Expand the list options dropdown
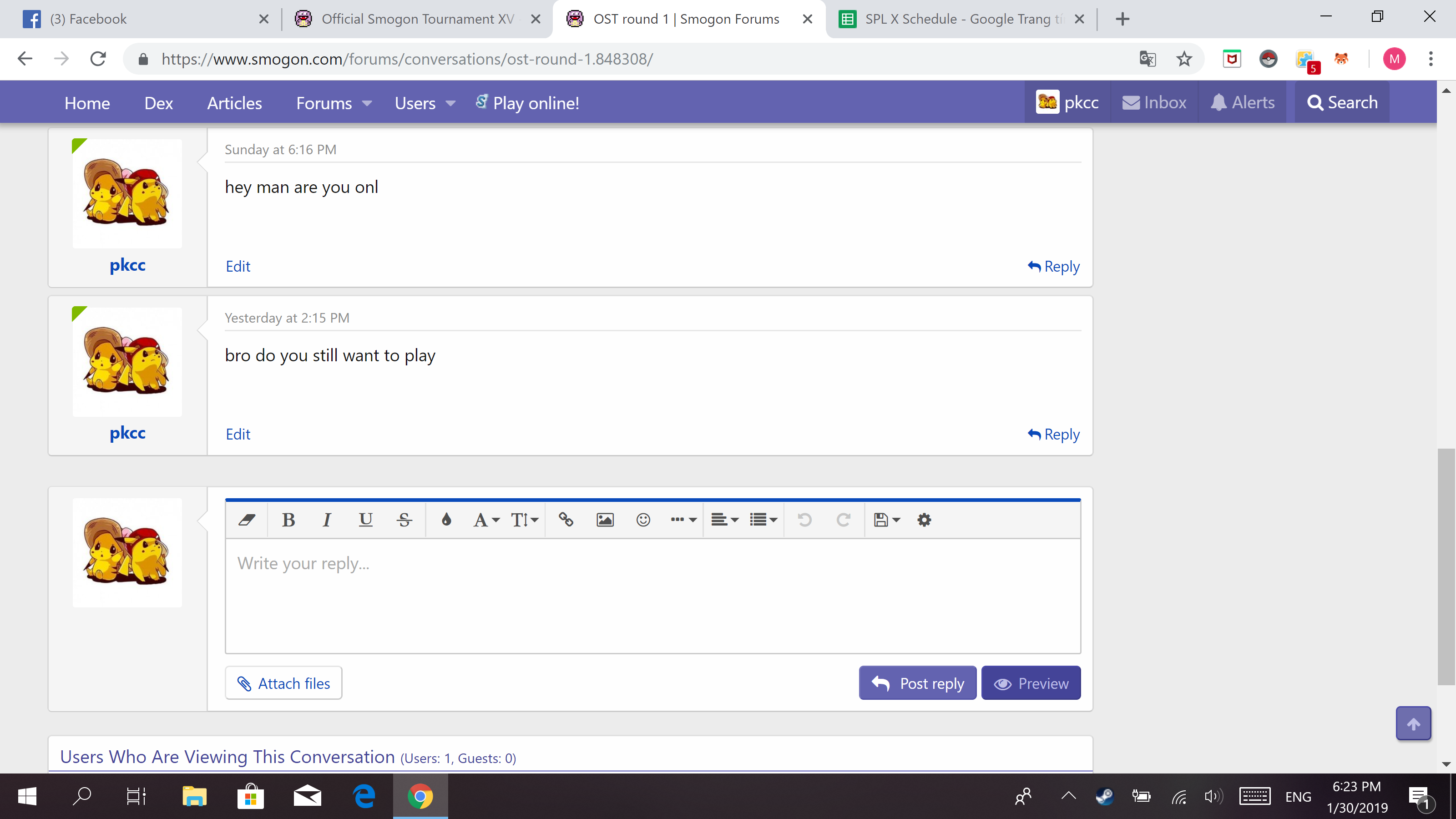Screen dimensions: 1456x819 point(763,520)
